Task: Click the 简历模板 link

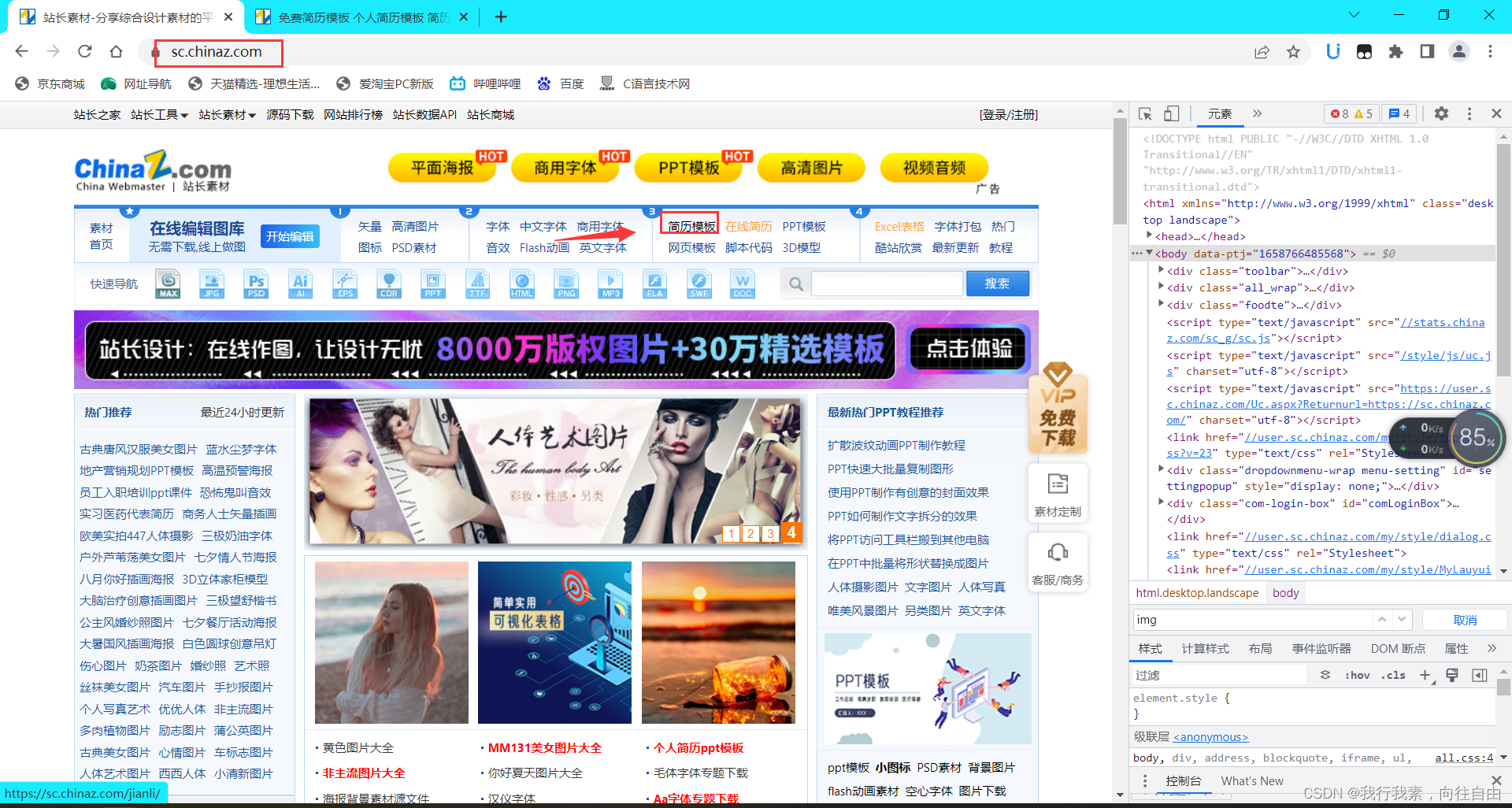Action: point(691,227)
